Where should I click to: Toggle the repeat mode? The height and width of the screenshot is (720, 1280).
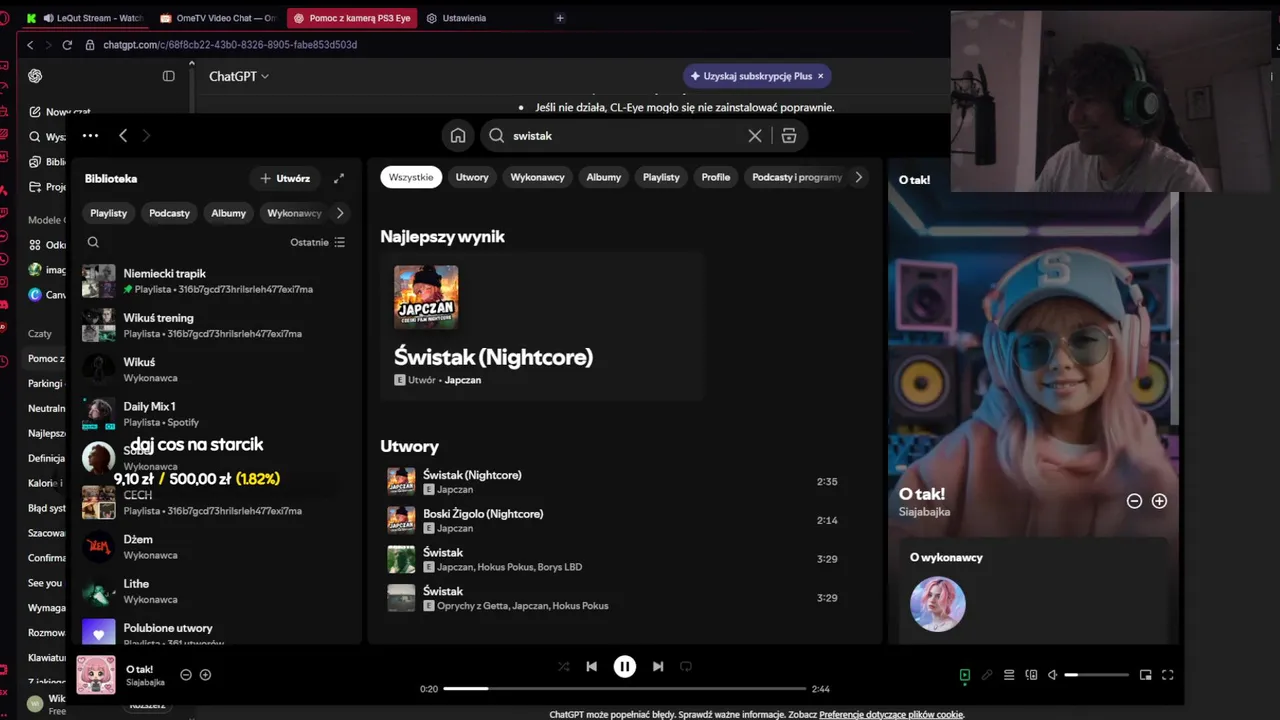pyautogui.click(x=686, y=666)
